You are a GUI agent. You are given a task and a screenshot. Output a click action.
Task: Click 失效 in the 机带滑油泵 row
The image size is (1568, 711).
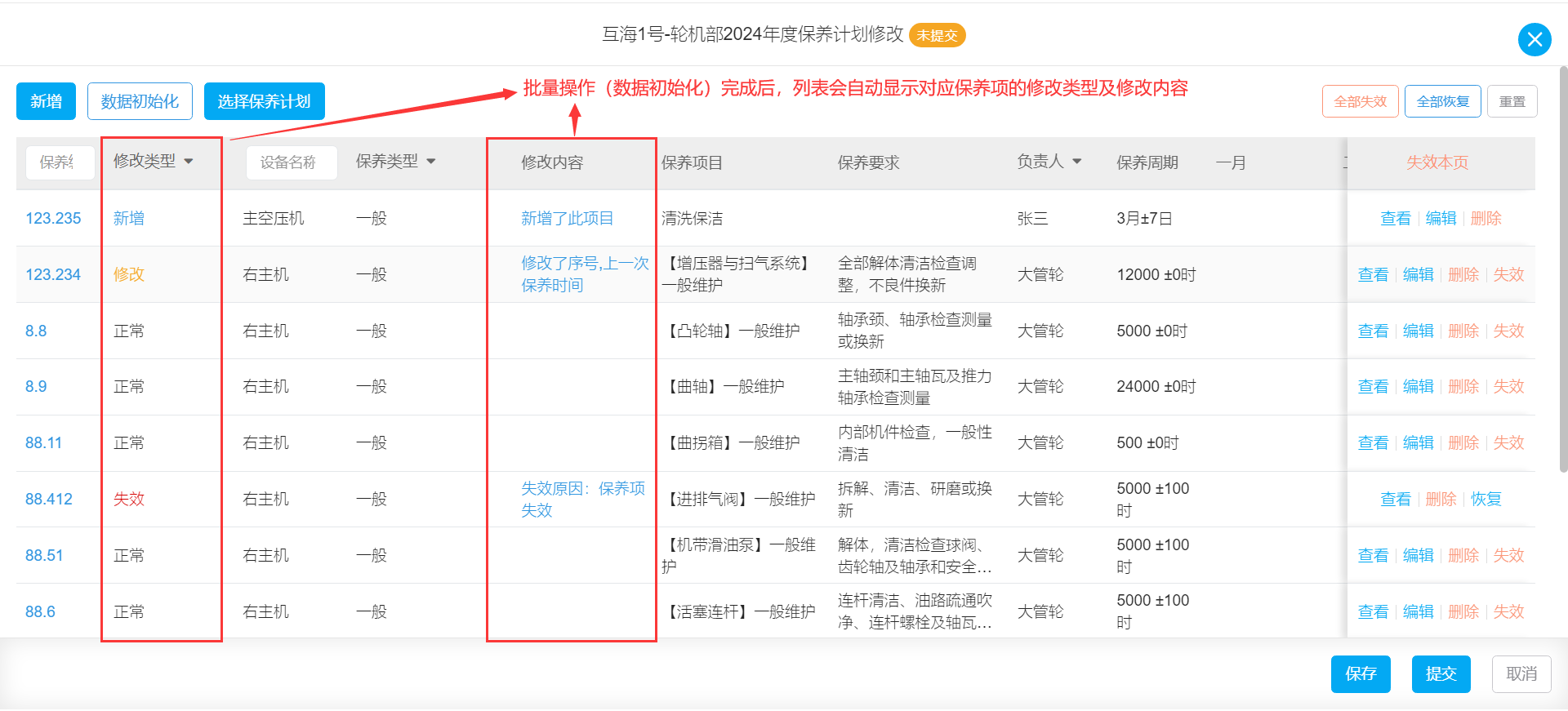1509,555
